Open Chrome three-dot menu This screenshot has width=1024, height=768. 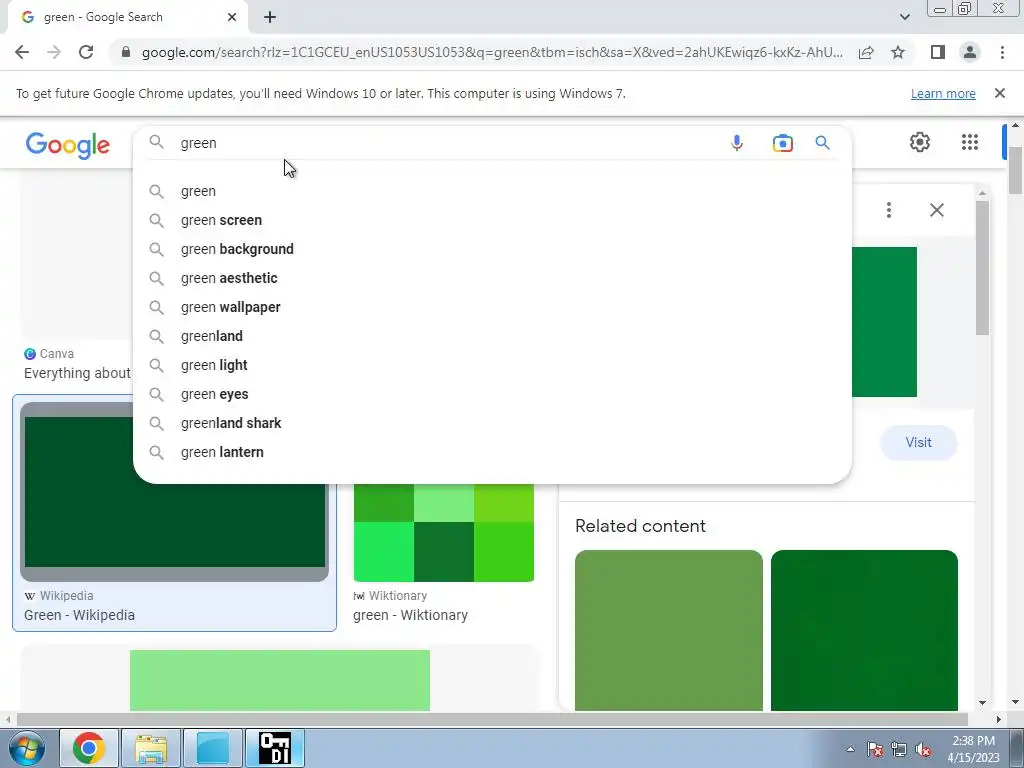coord(1002,52)
